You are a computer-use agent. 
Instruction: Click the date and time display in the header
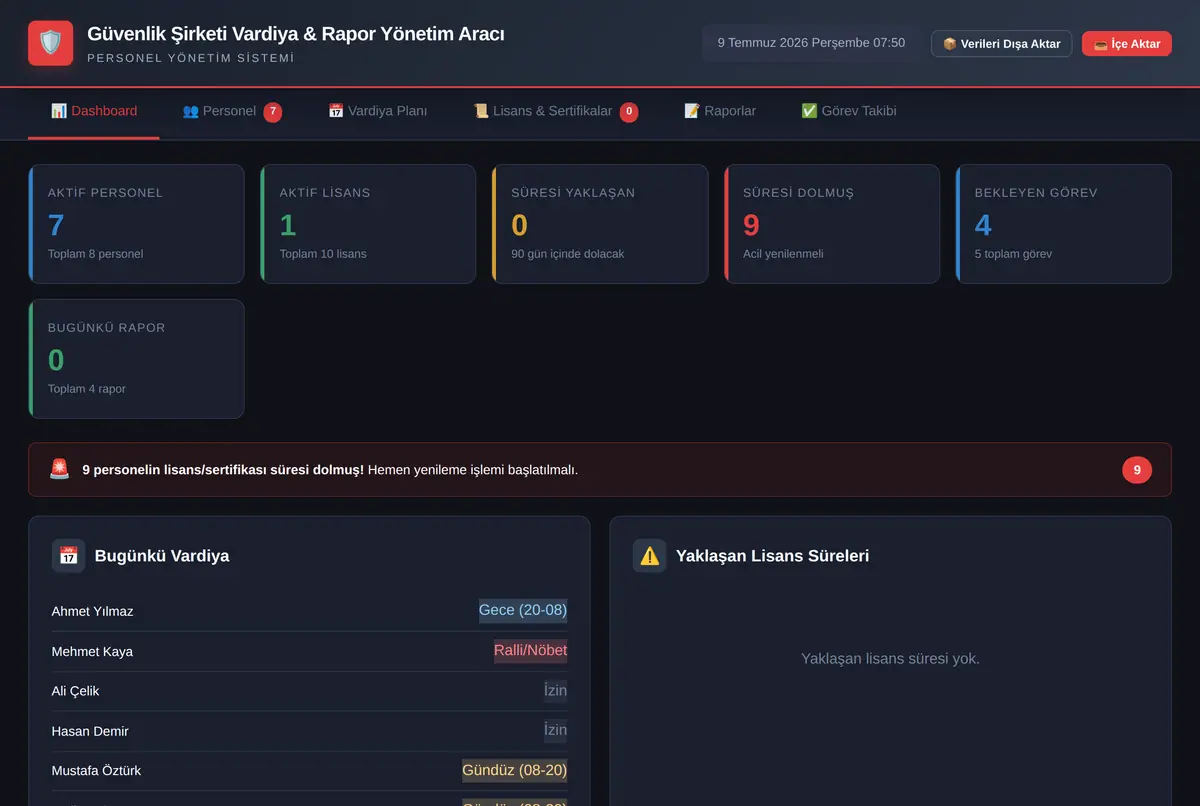811,43
